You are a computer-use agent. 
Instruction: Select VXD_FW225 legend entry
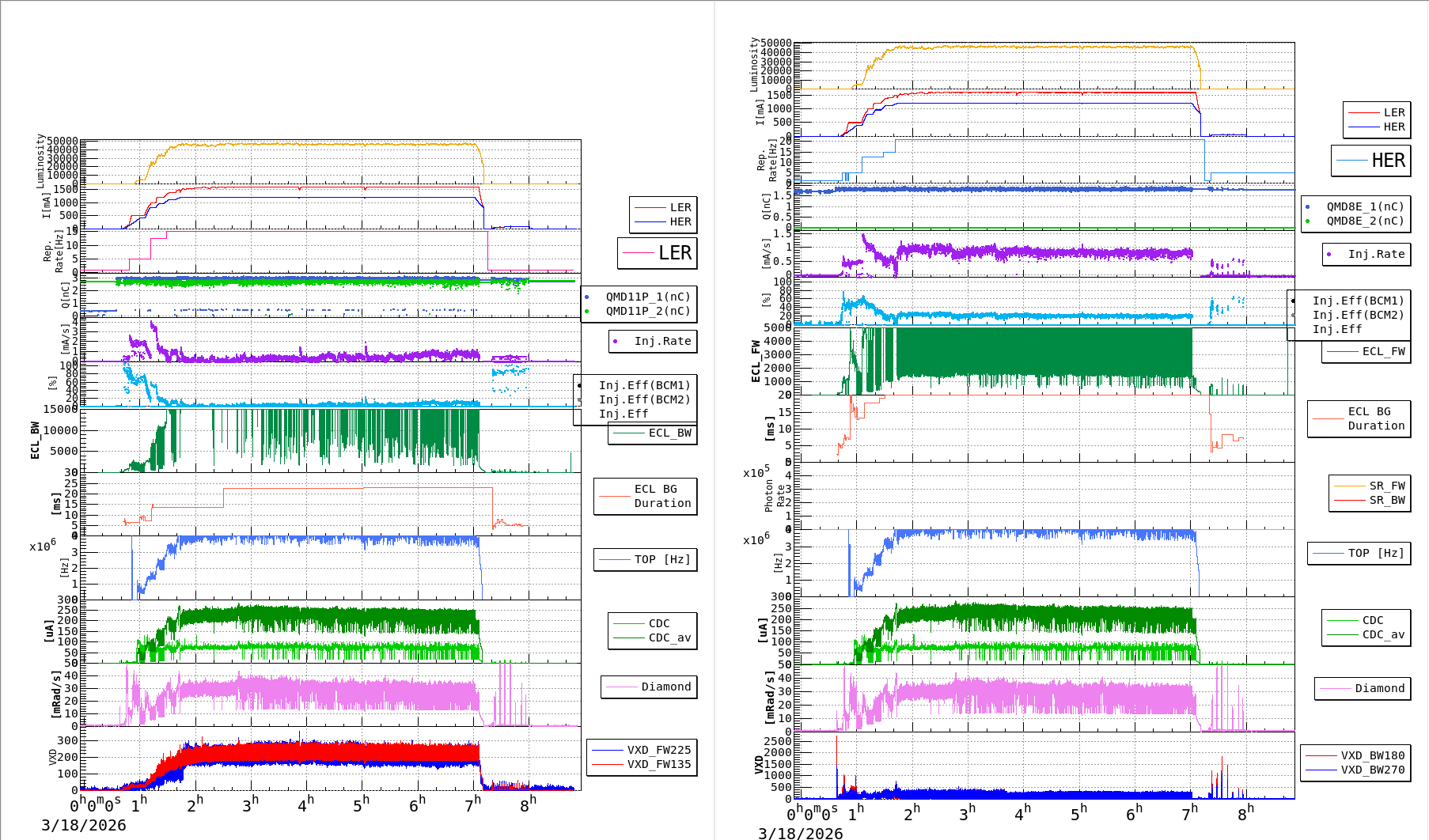coord(658,750)
